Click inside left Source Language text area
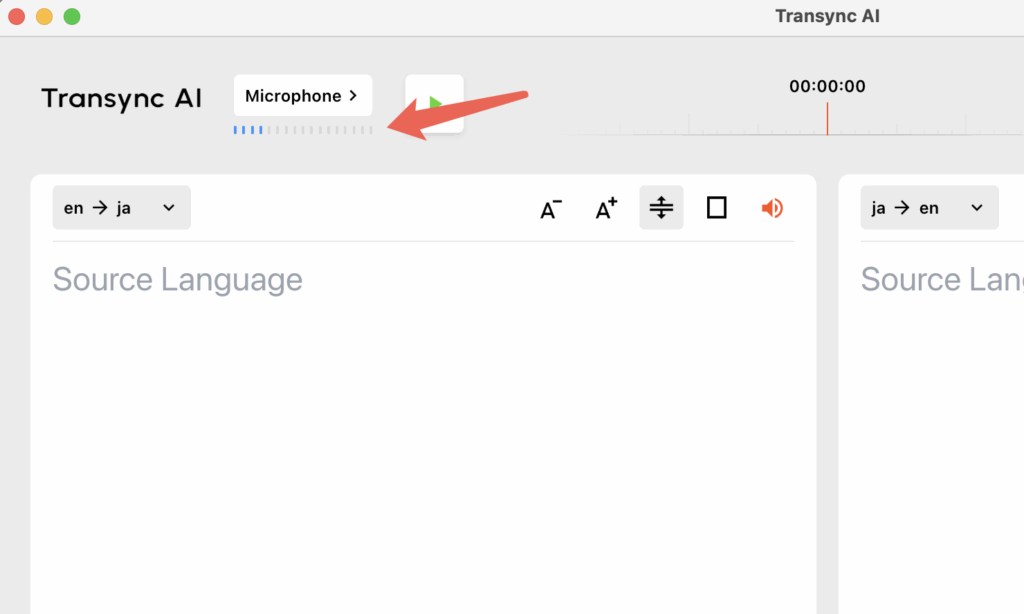The image size is (1024, 614). pos(422,420)
